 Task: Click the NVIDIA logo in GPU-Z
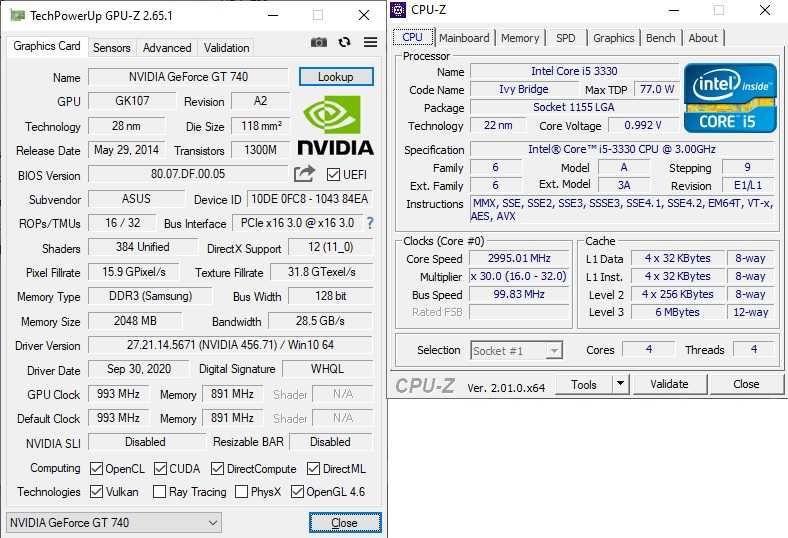pos(335,126)
